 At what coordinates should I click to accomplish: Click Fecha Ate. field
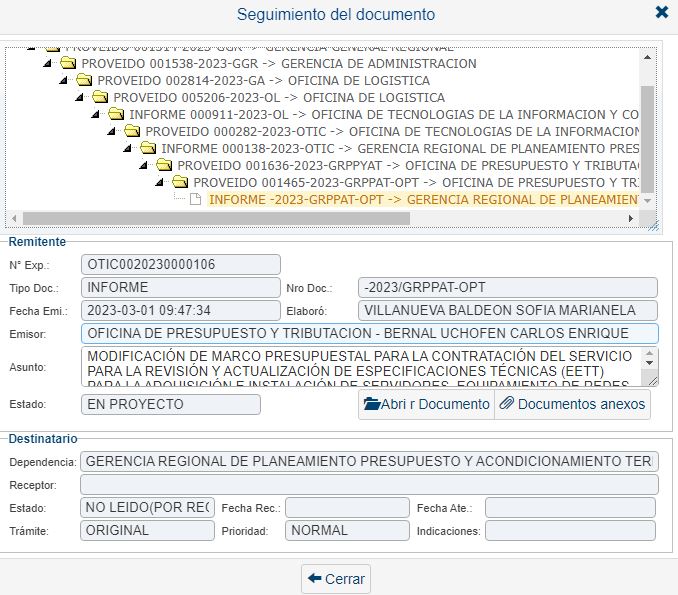tap(570, 507)
